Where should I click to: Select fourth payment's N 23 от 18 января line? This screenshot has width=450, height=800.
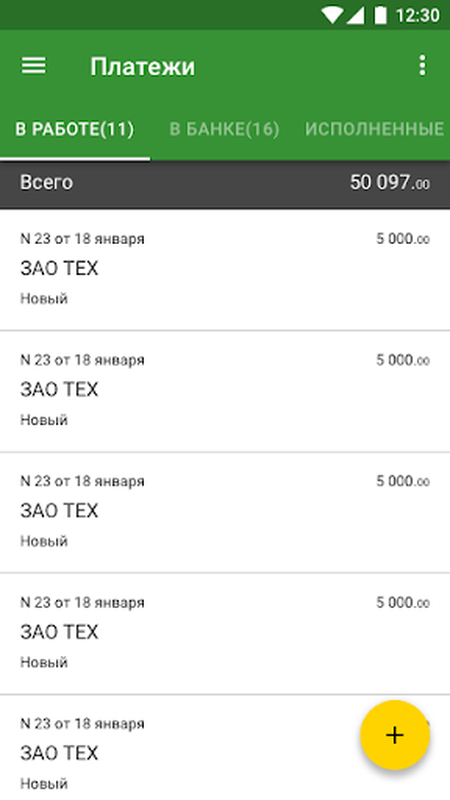[x=82, y=603]
